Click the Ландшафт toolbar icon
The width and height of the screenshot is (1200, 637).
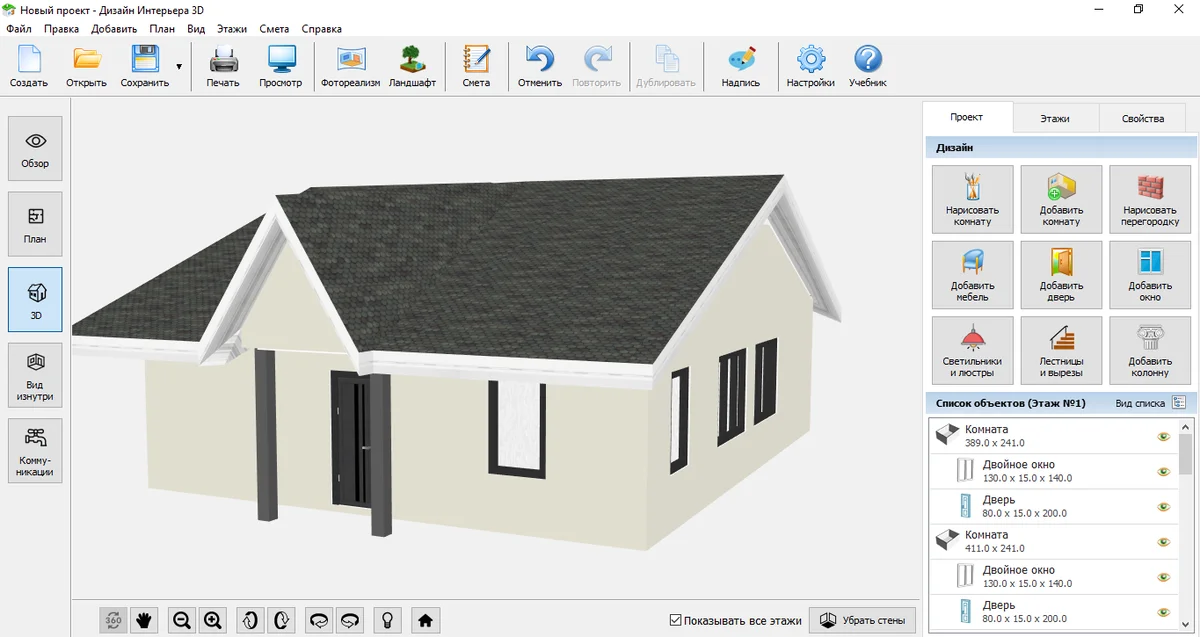pos(412,67)
